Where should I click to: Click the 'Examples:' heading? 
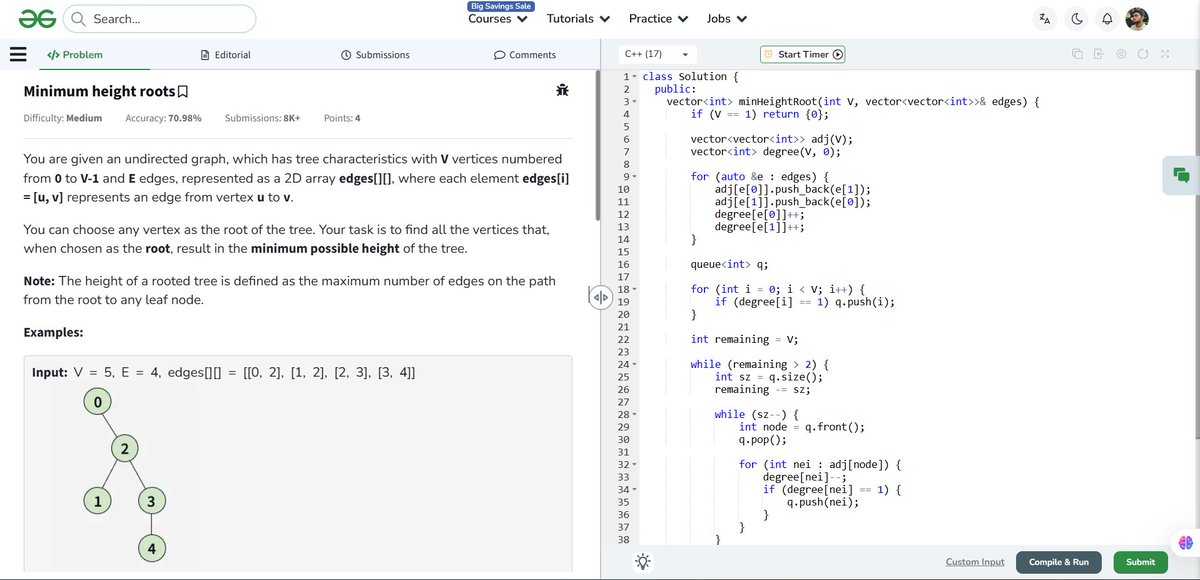[x=53, y=332]
